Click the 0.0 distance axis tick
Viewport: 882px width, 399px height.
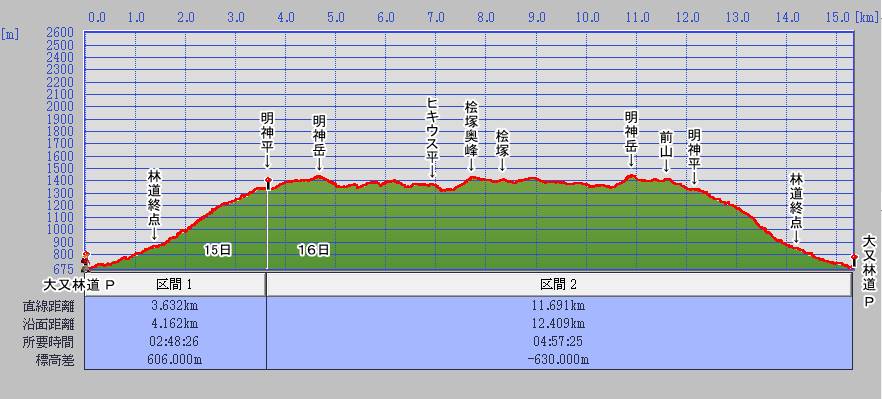(97, 17)
